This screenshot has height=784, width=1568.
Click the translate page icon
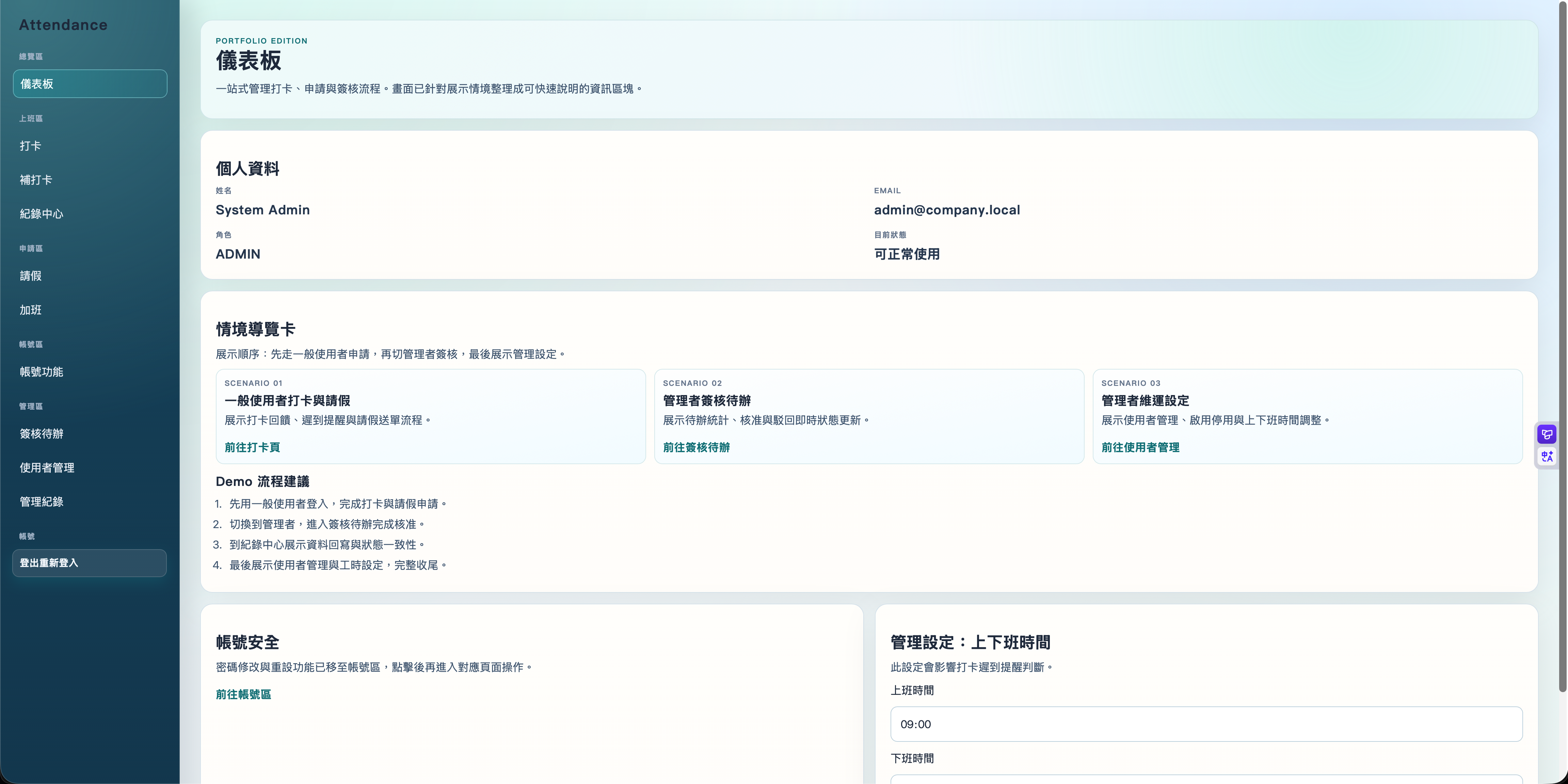pos(1547,456)
